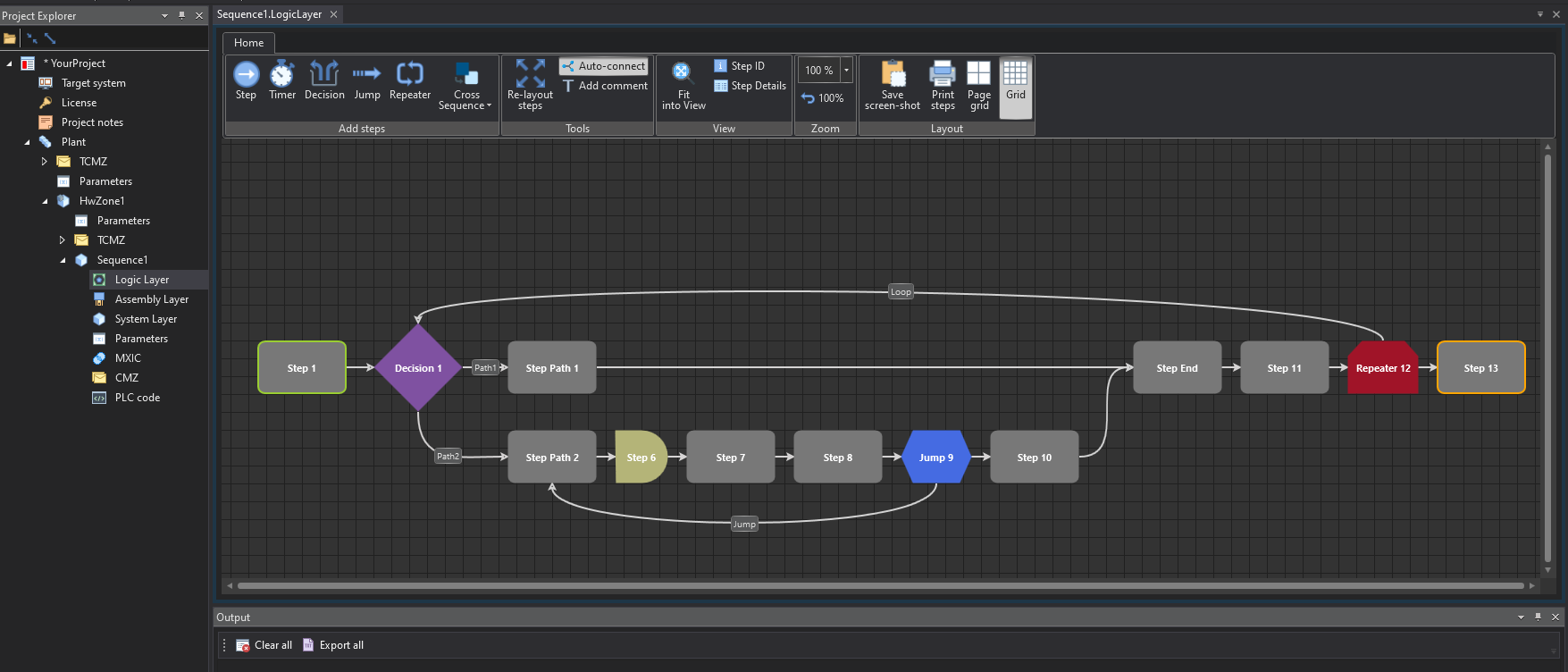Image resolution: width=1568 pixels, height=672 pixels.
Task: Open Project Explorer panel options dropdown
Action: 164,15
